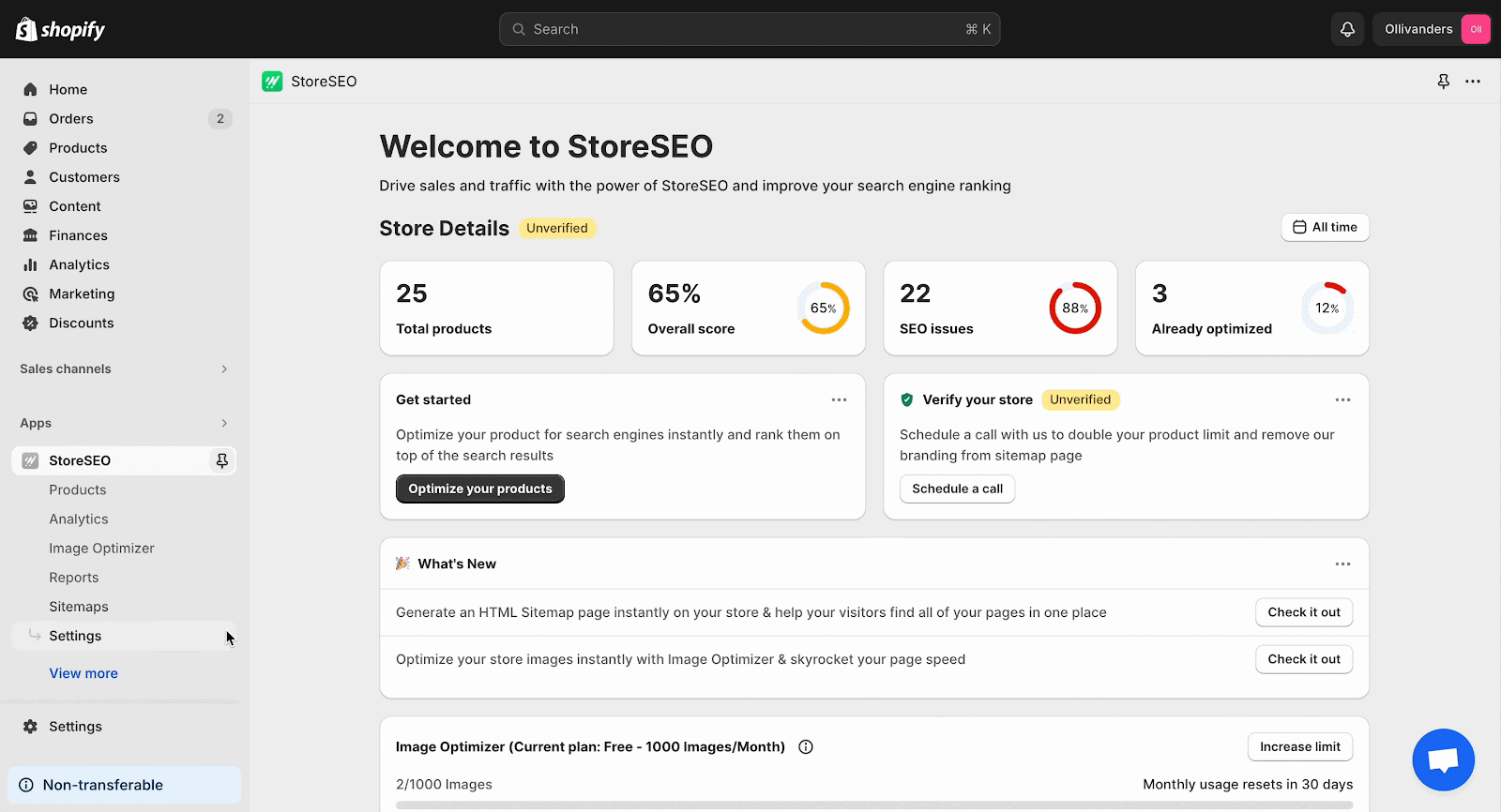Screen dimensions: 1501x812
Task: Click the Content icon
Action: (30, 205)
